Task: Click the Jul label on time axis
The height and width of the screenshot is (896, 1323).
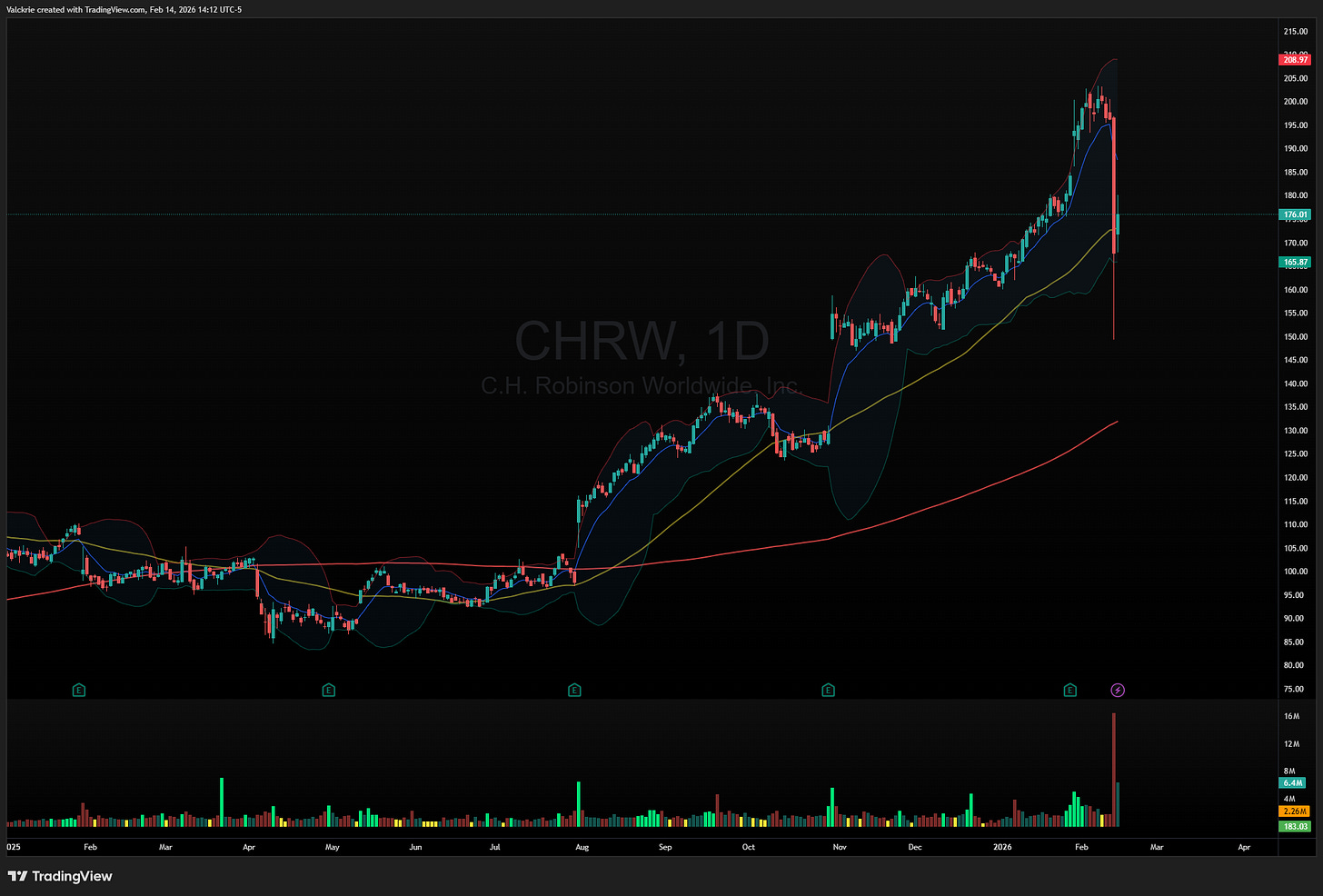Action: click(x=494, y=847)
